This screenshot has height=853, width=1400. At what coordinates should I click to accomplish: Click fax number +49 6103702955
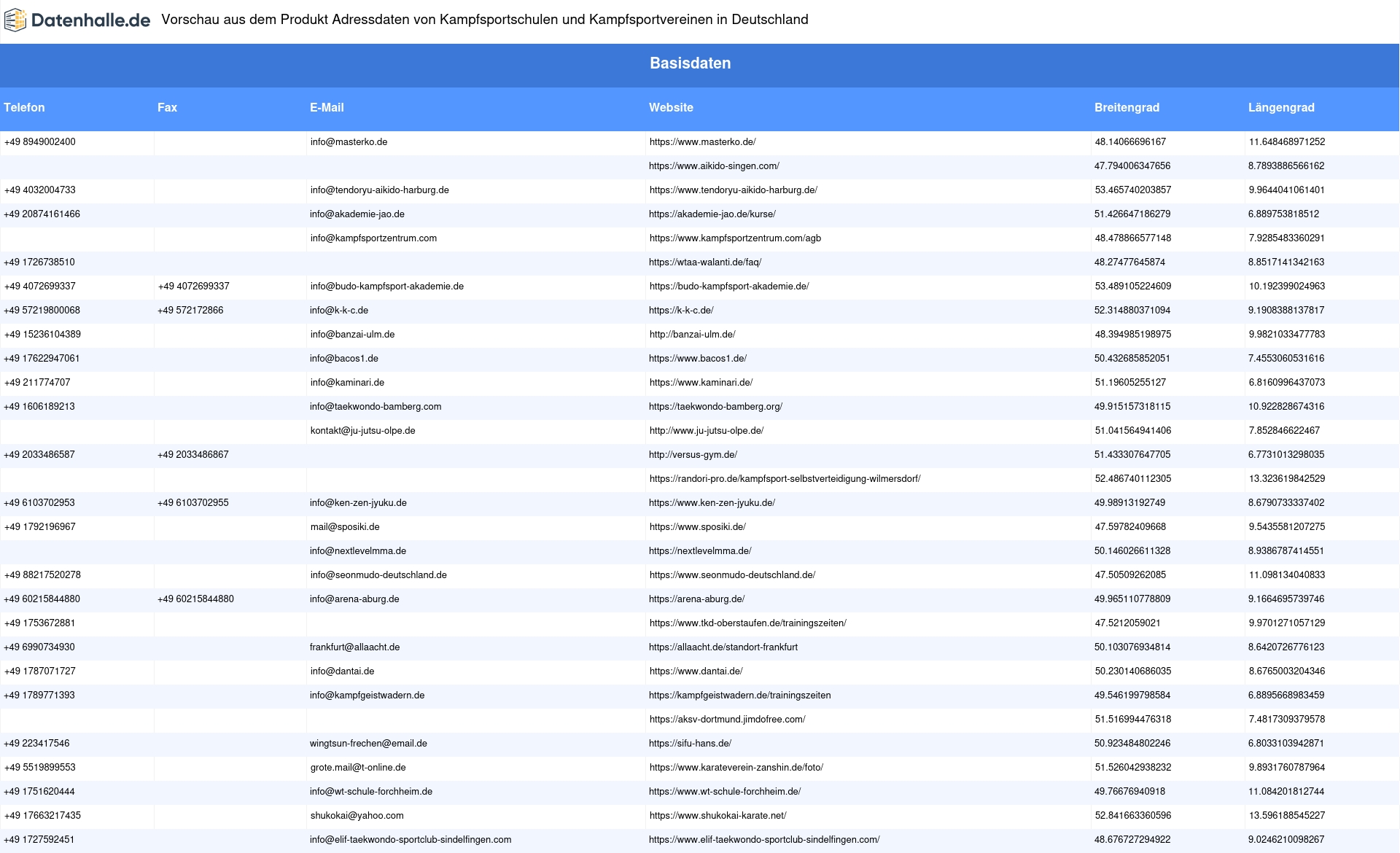(x=193, y=503)
